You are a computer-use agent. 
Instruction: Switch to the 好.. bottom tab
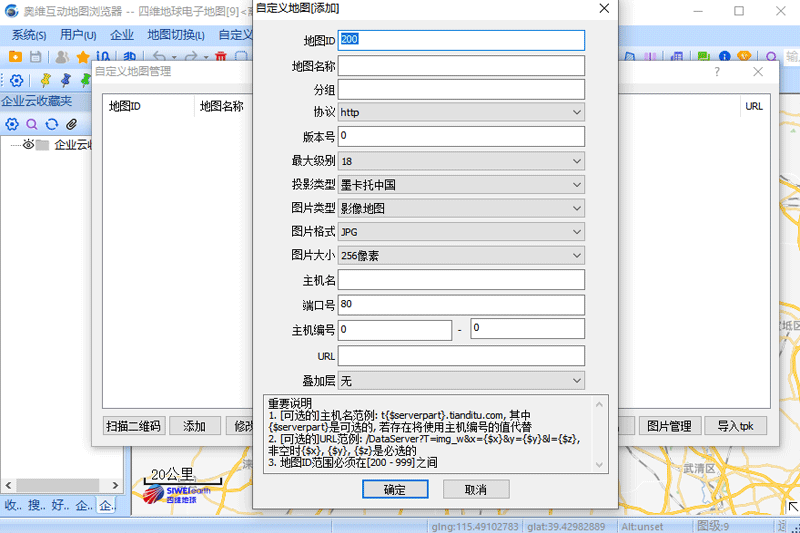(60, 505)
